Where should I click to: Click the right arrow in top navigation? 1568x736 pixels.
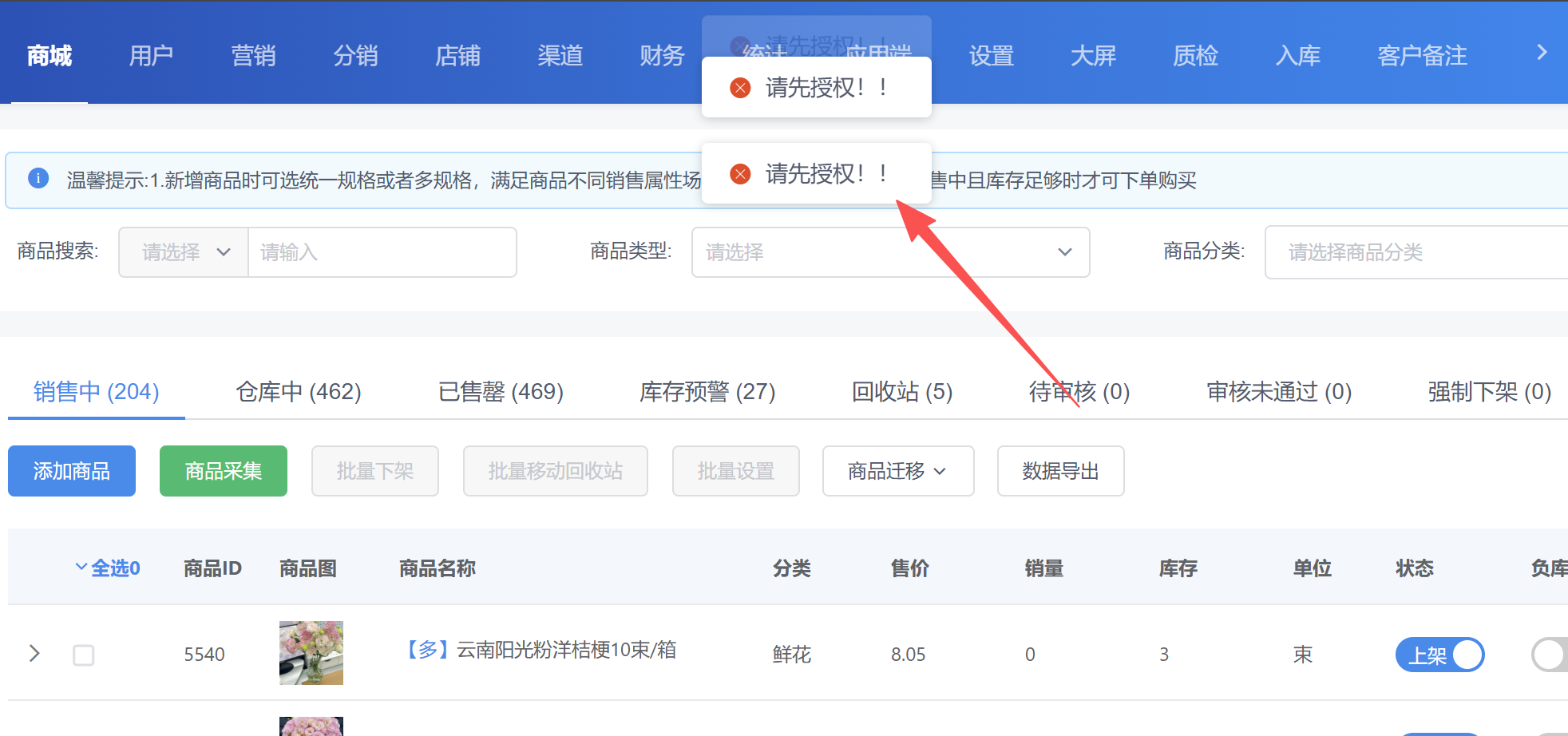[x=1542, y=53]
